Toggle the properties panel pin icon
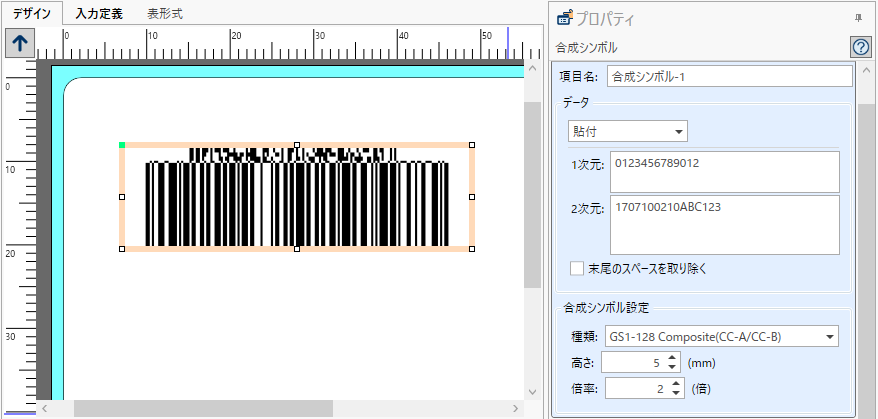The width and height of the screenshot is (878, 419). (858, 19)
